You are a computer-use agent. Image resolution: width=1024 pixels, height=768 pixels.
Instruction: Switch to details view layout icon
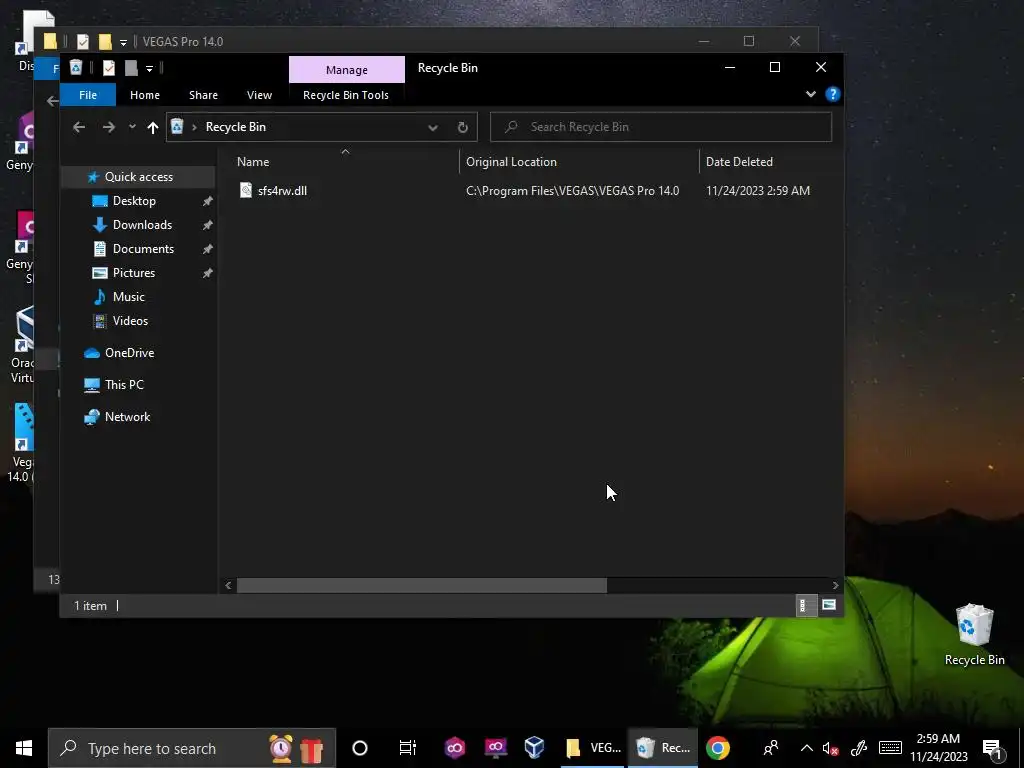click(x=805, y=605)
